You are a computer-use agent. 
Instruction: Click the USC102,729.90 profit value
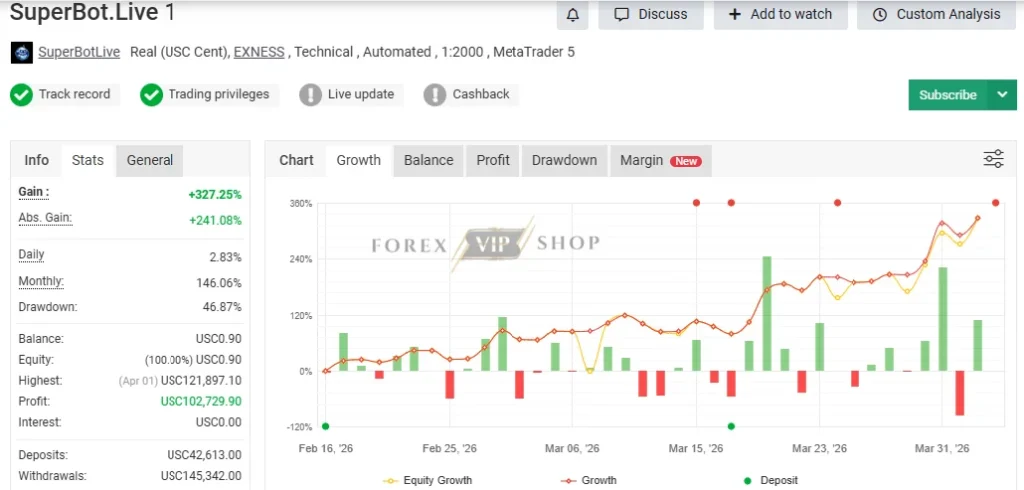201,401
